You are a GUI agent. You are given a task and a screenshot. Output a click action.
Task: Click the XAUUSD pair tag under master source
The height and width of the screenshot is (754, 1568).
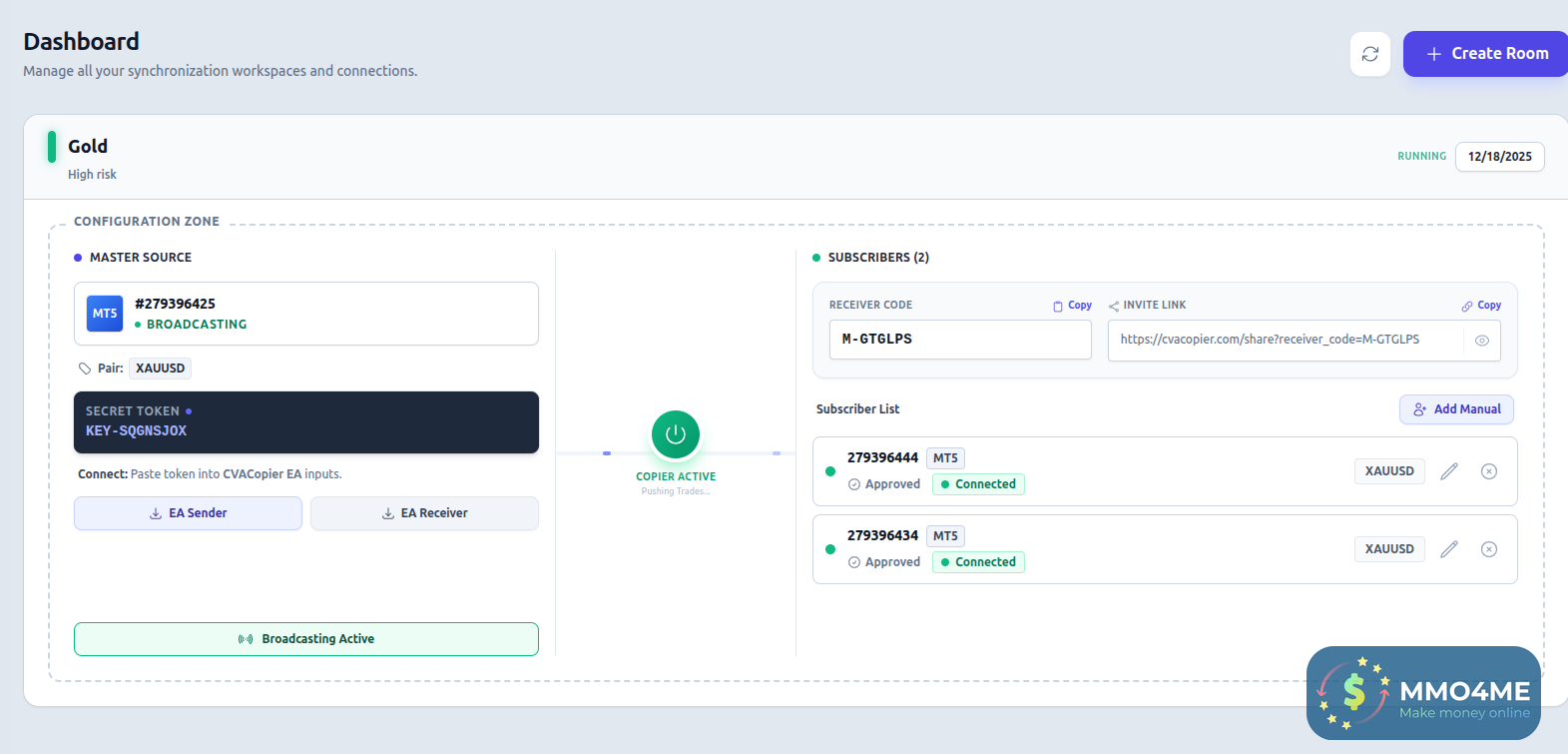160,369
